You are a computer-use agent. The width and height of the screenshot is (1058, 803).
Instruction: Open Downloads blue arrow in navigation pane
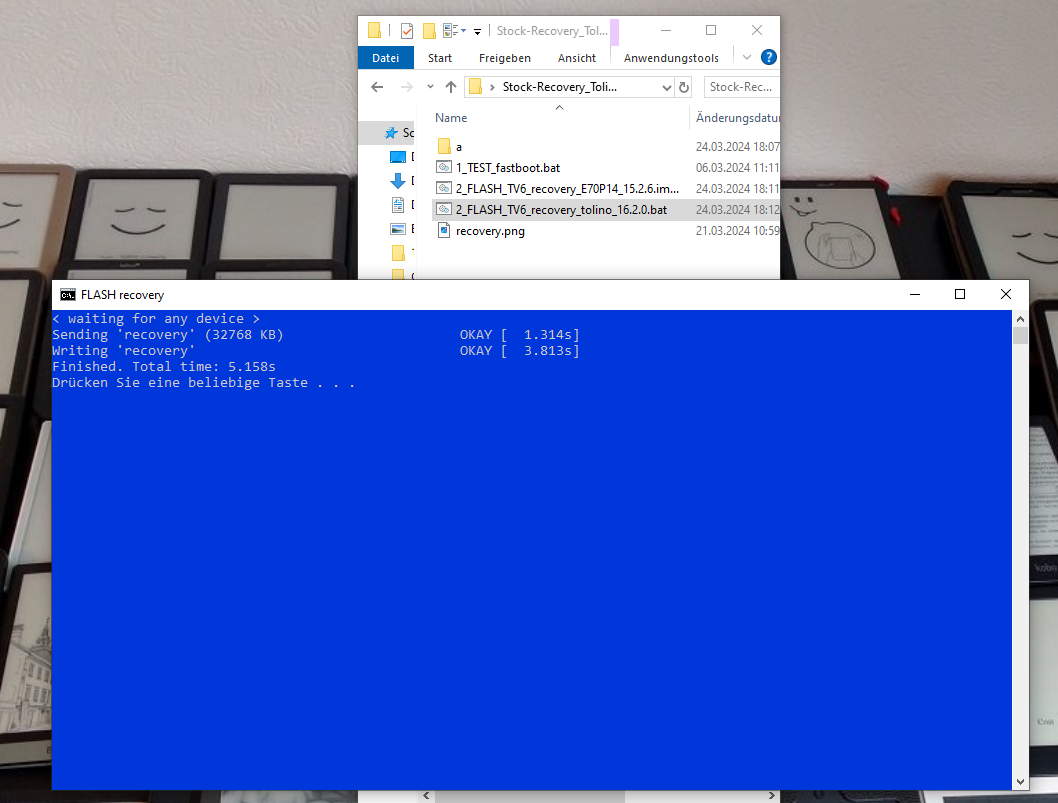[x=398, y=181]
